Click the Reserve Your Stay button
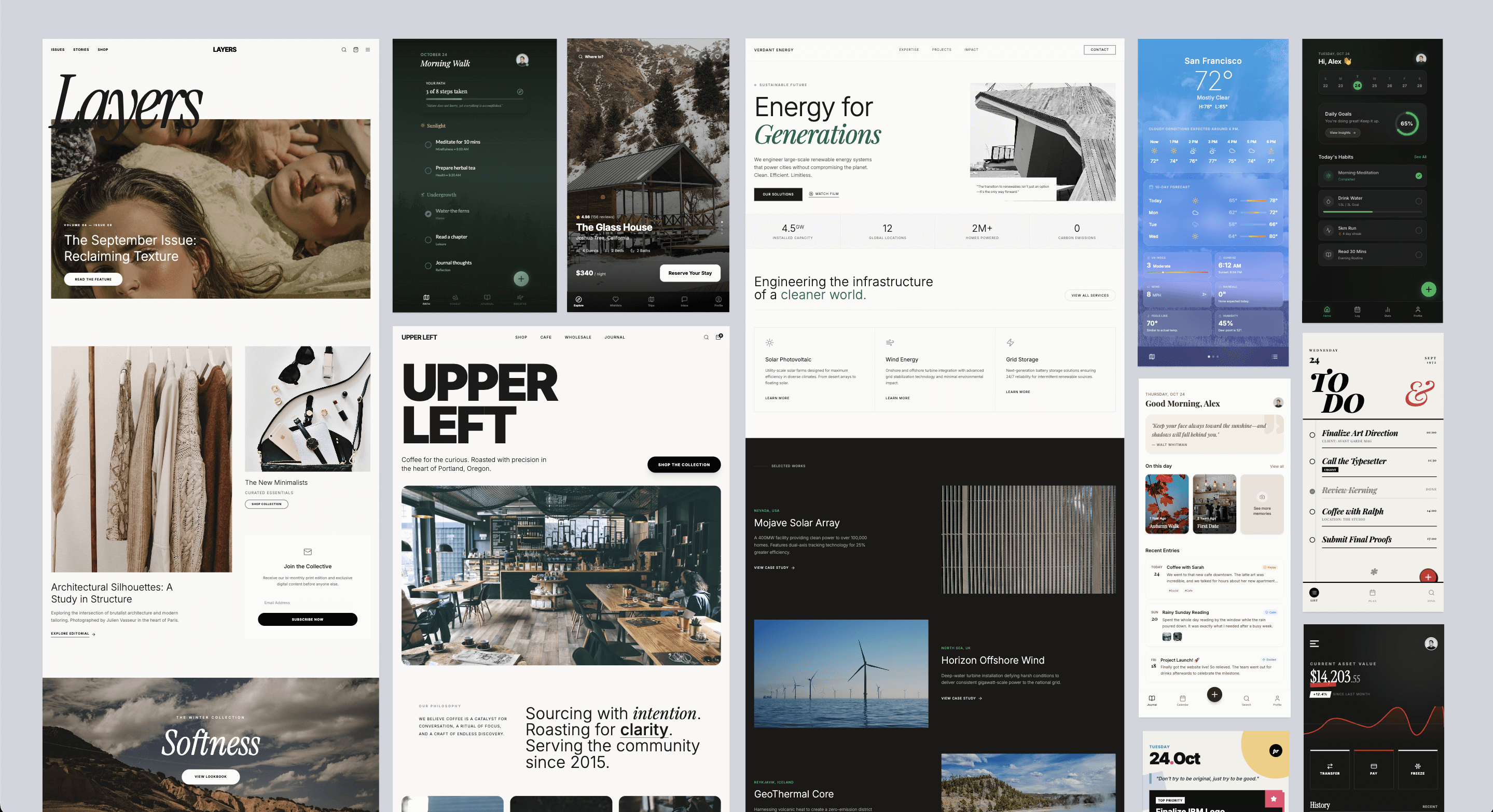 [x=690, y=273]
